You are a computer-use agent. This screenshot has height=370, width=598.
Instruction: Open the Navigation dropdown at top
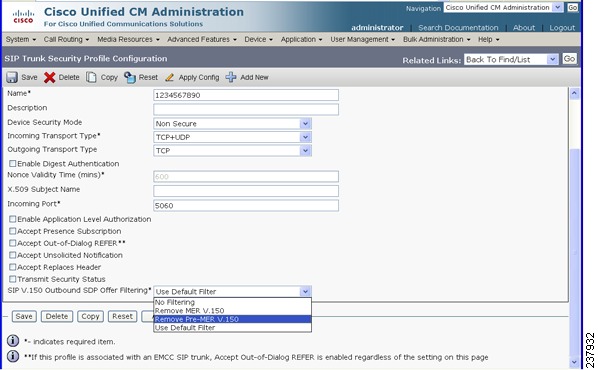[x=503, y=8]
